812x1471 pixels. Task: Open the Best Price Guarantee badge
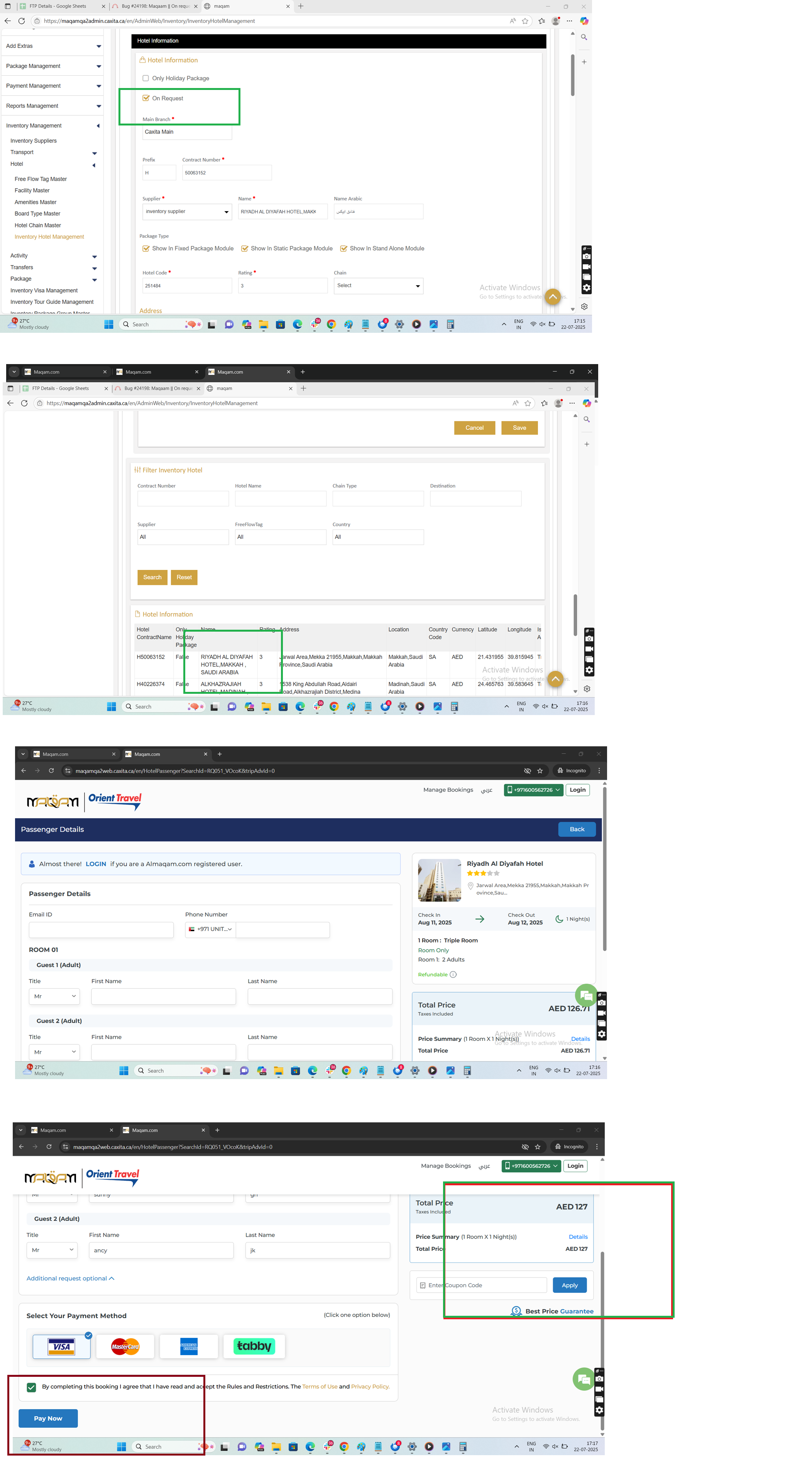(x=552, y=1311)
